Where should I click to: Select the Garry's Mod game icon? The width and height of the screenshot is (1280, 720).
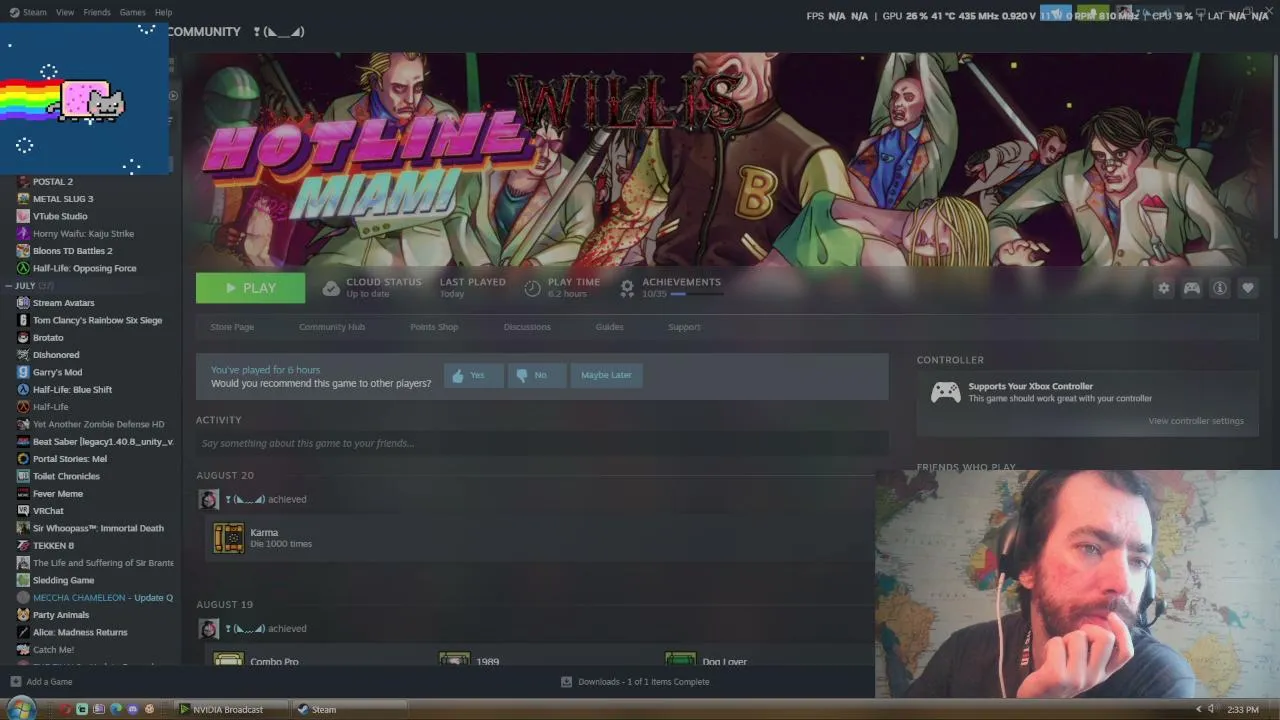point(23,372)
